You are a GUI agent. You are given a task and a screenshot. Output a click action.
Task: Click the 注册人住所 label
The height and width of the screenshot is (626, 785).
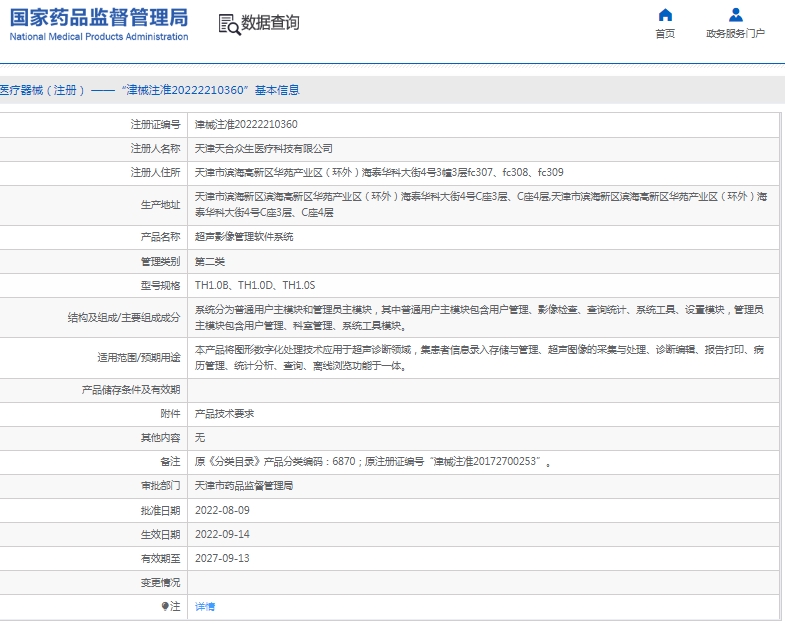pyautogui.click(x=155, y=172)
